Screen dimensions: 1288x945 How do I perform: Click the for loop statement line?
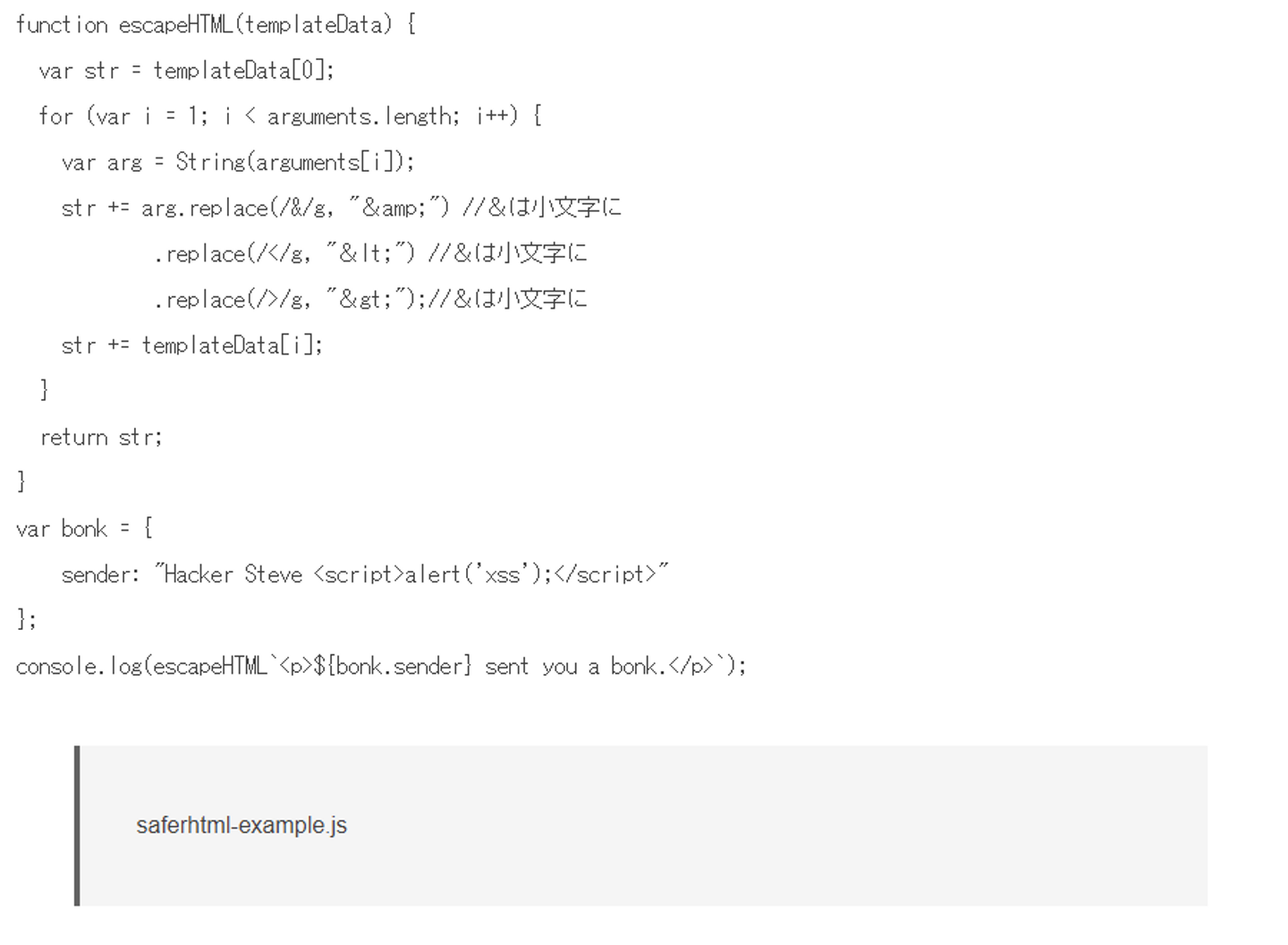tap(290, 116)
